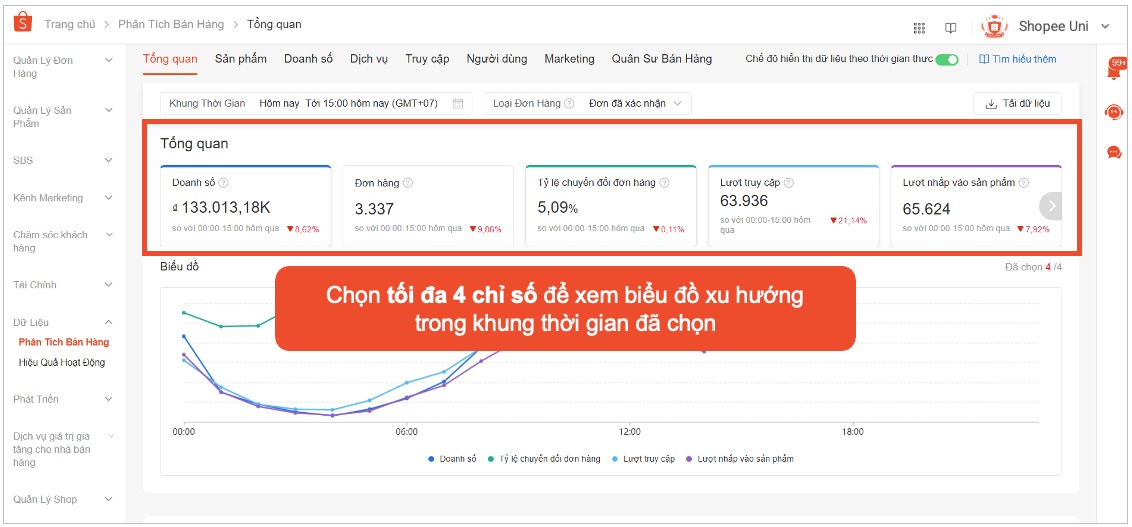Select the Tổng quan tab
This screenshot has height=527, width=1132.
coord(170,58)
